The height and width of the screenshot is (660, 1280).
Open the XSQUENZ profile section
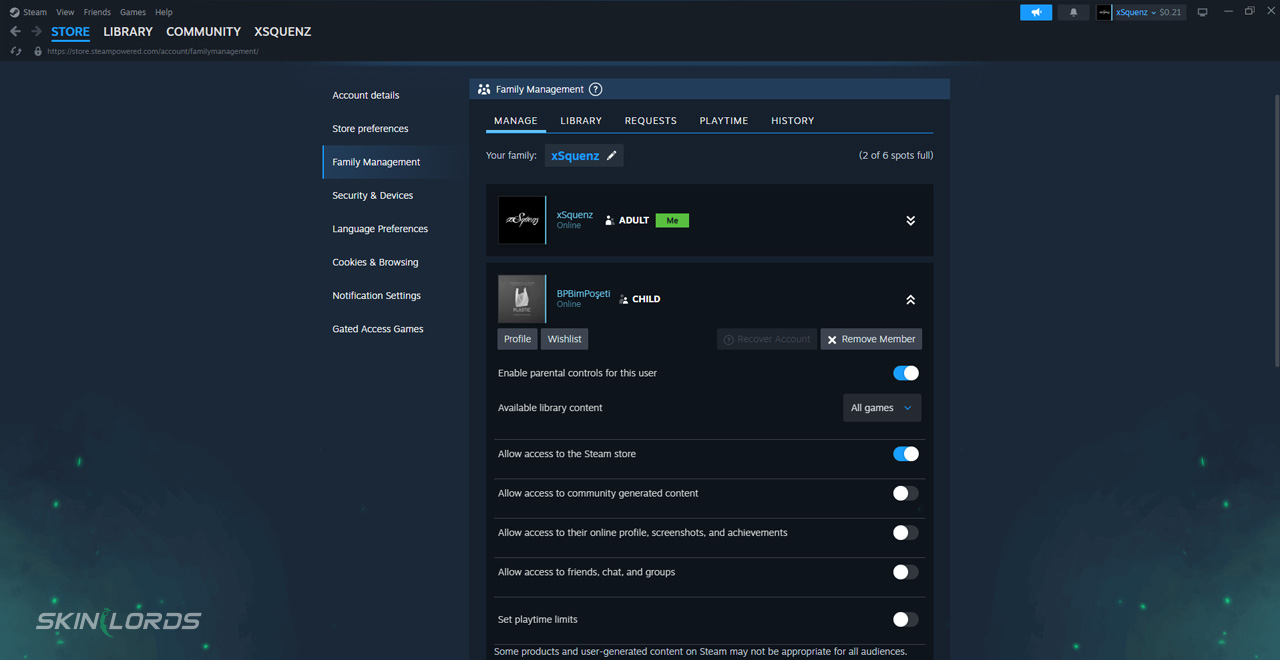click(x=283, y=32)
